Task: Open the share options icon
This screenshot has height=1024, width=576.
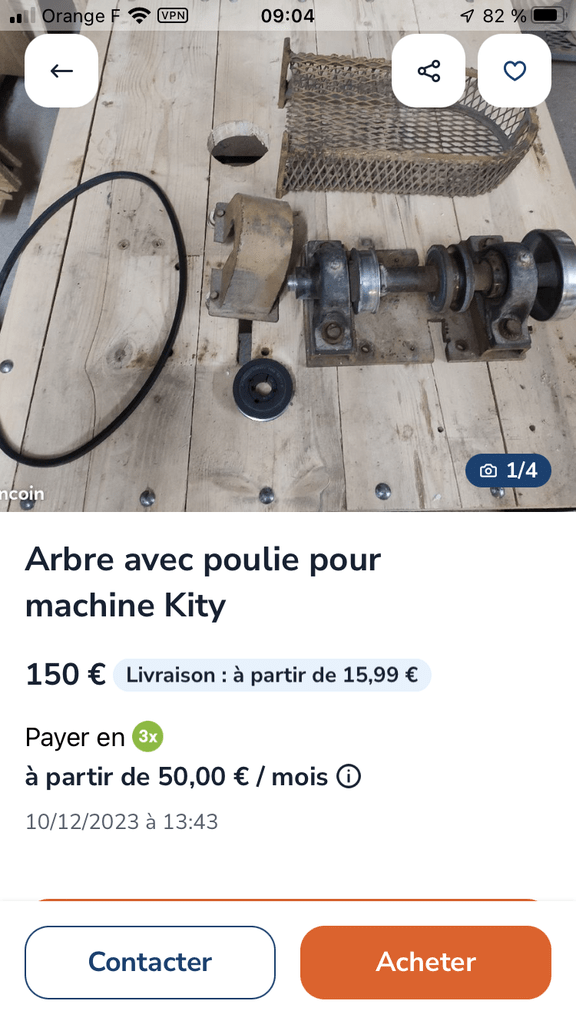Action: tap(428, 71)
